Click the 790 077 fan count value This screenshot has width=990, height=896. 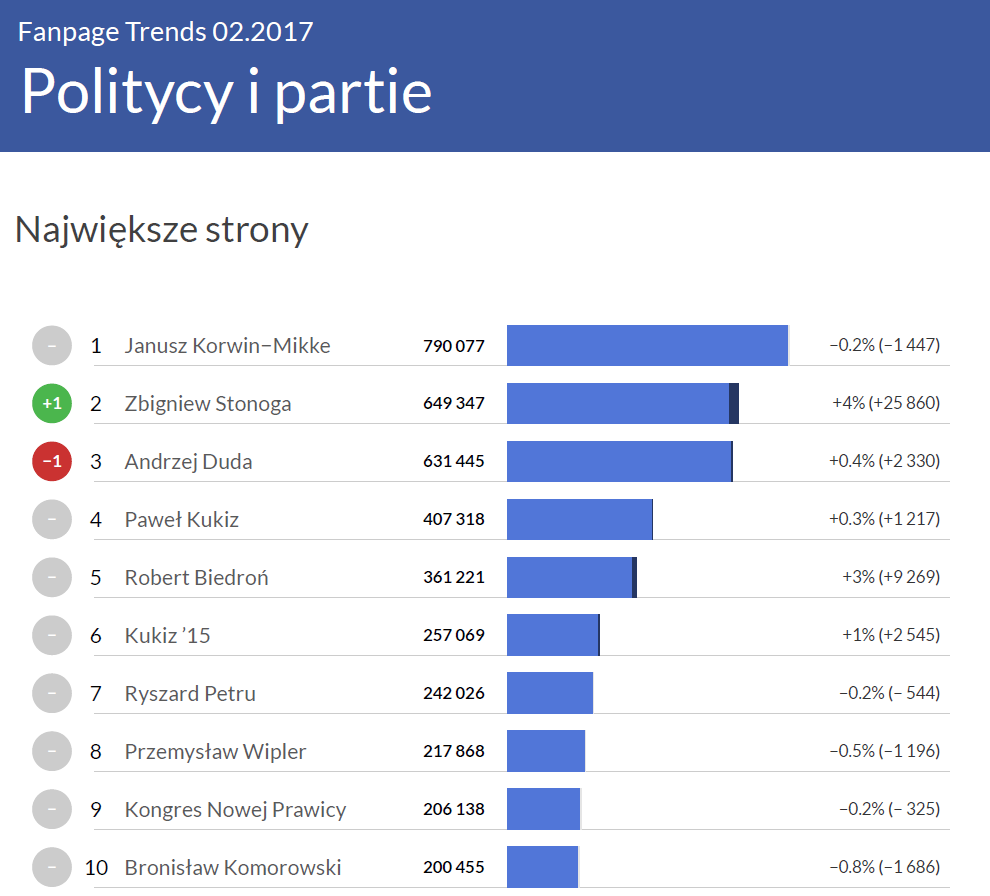point(454,346)
